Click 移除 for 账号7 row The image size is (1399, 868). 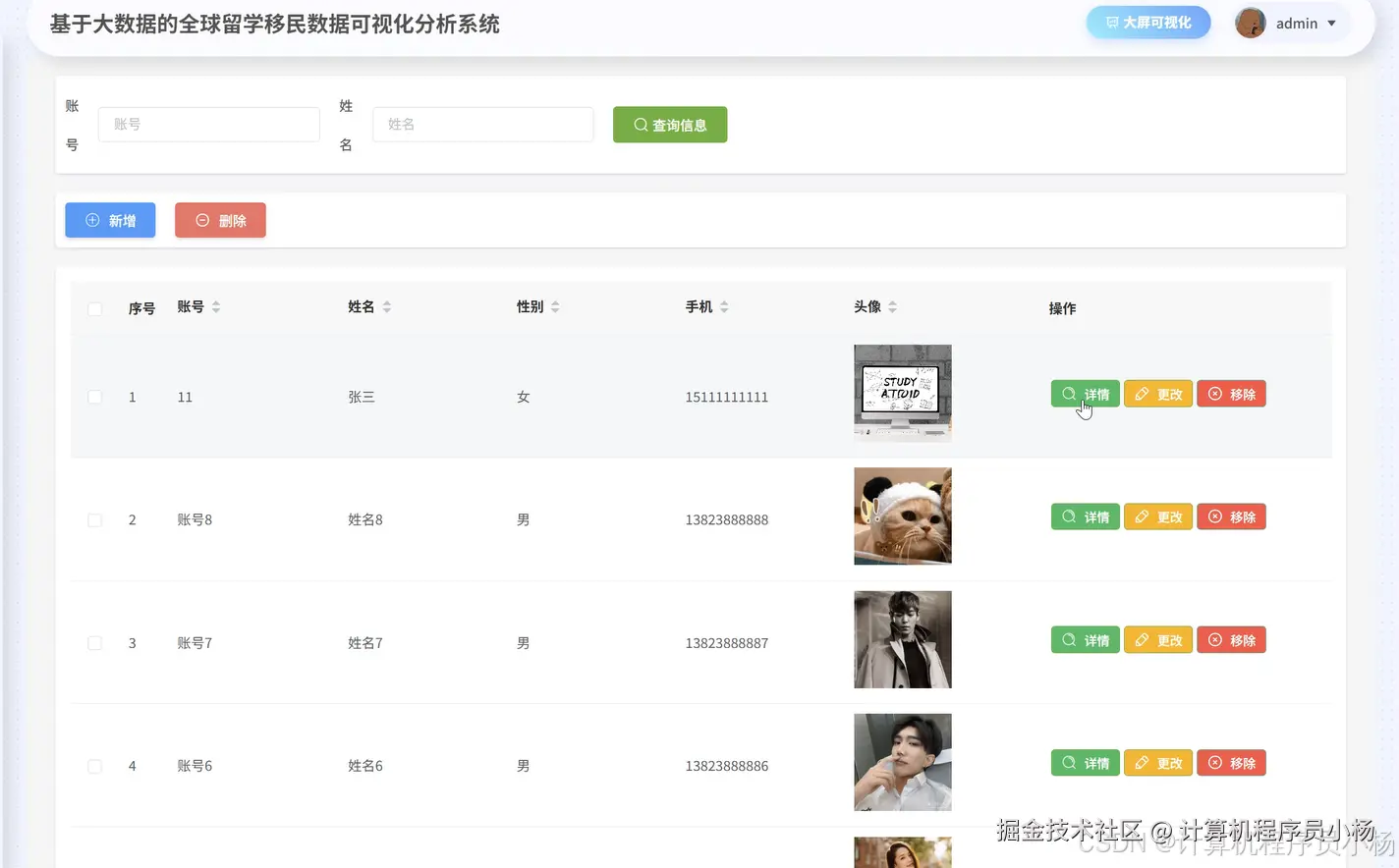tap(1231, 640)
